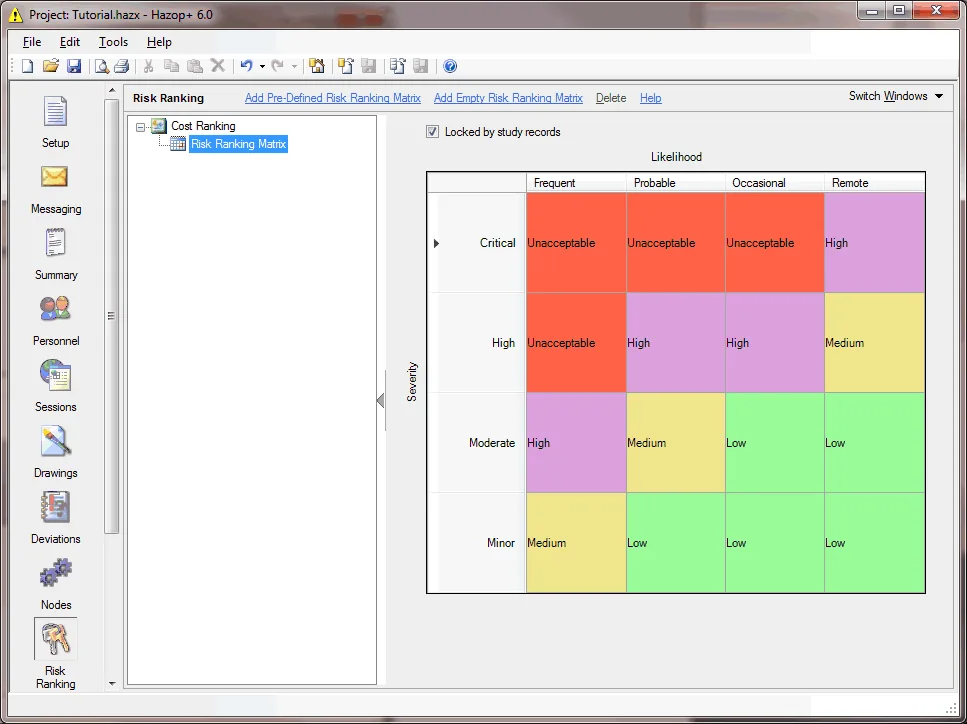
Task: Open the File menu
Action: tap(32, 42)
